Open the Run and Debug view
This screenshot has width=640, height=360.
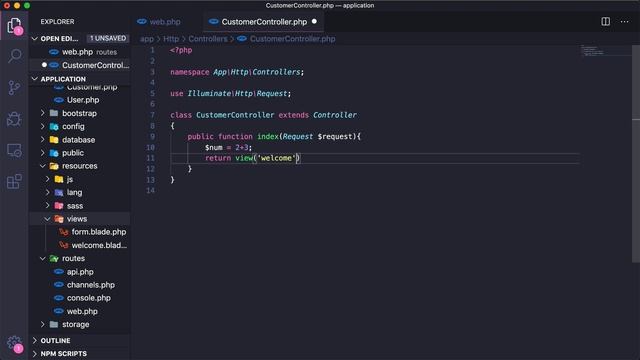[14, 119]
